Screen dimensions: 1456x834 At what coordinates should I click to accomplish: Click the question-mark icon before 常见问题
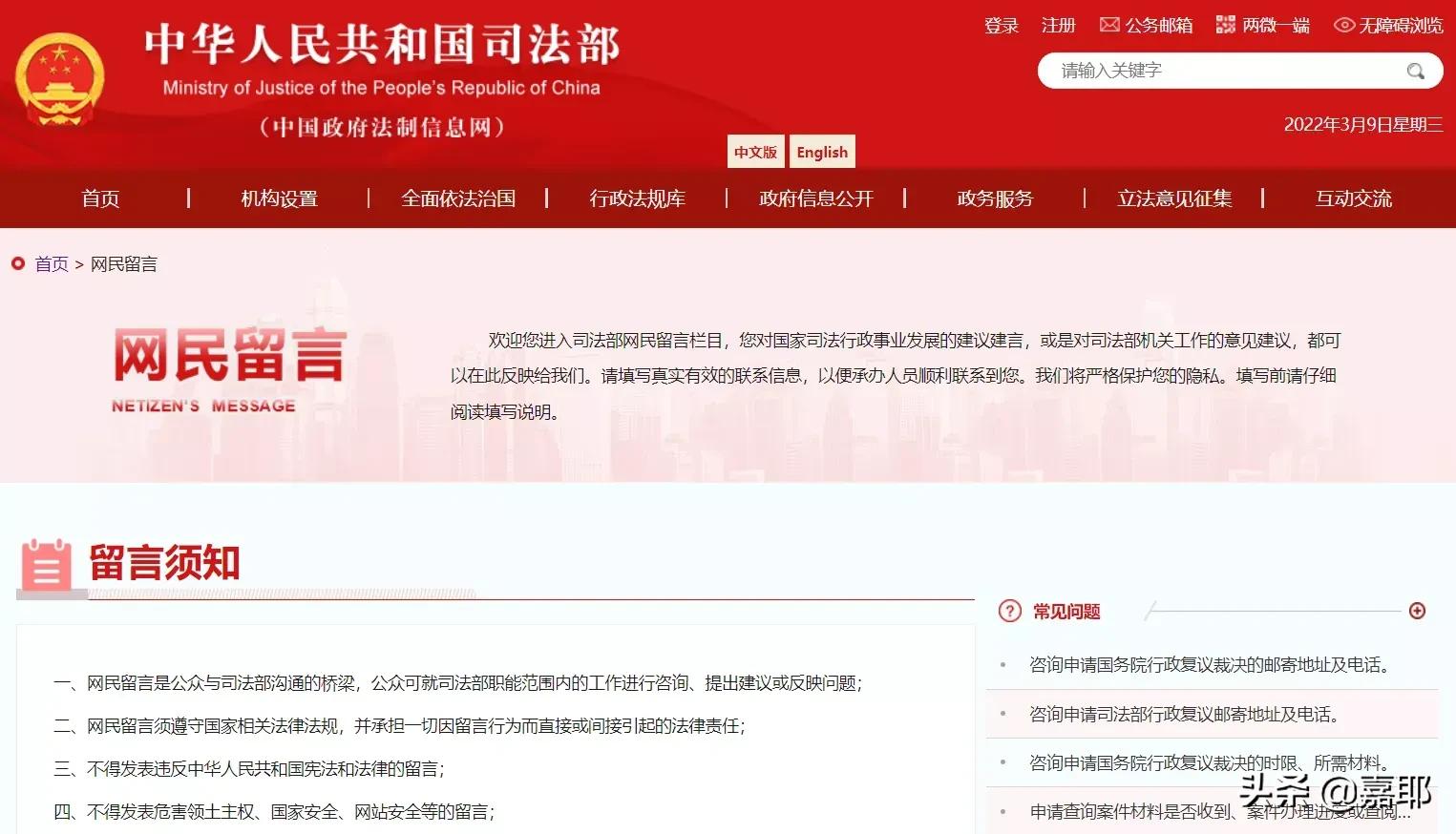(x=1009, y=611)
